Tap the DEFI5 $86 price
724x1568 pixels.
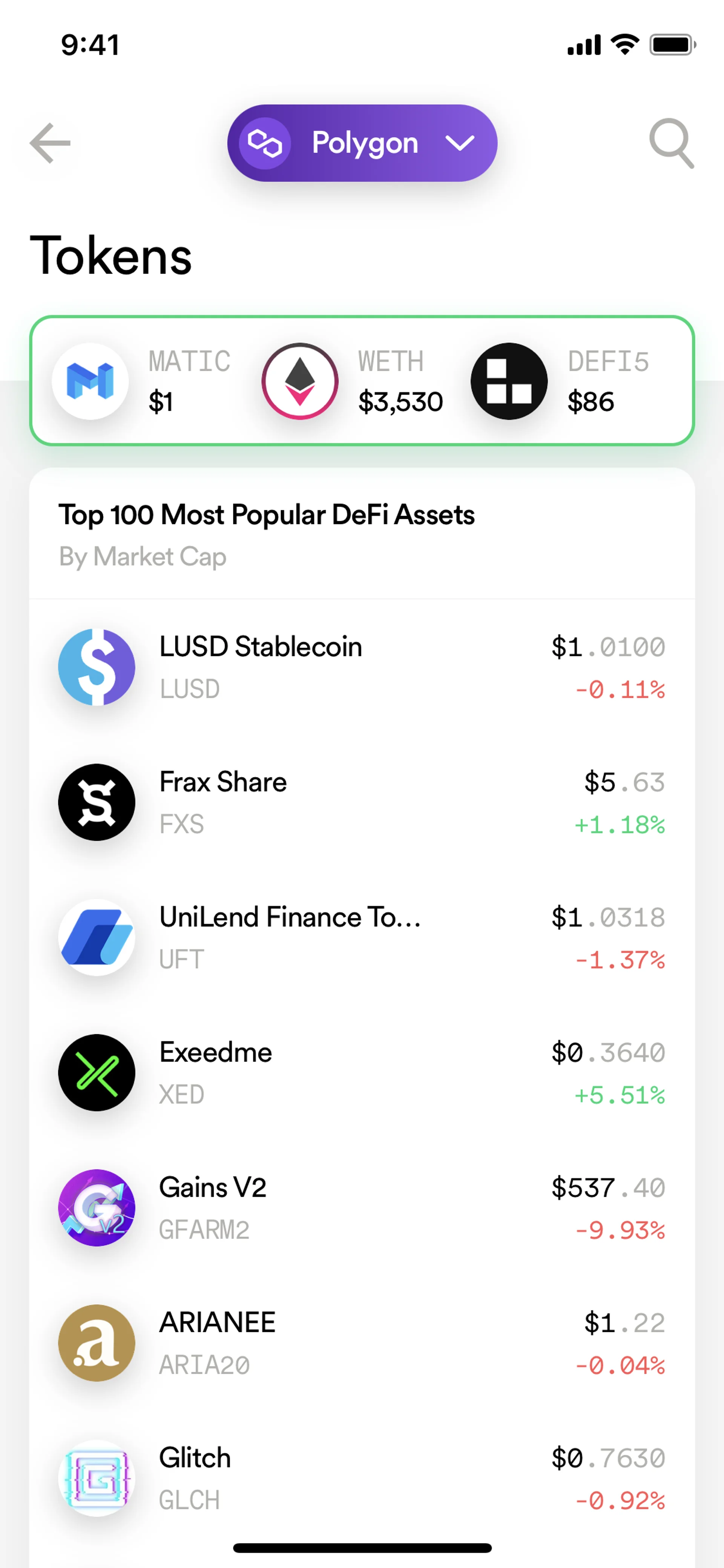[x=591, y=402]
